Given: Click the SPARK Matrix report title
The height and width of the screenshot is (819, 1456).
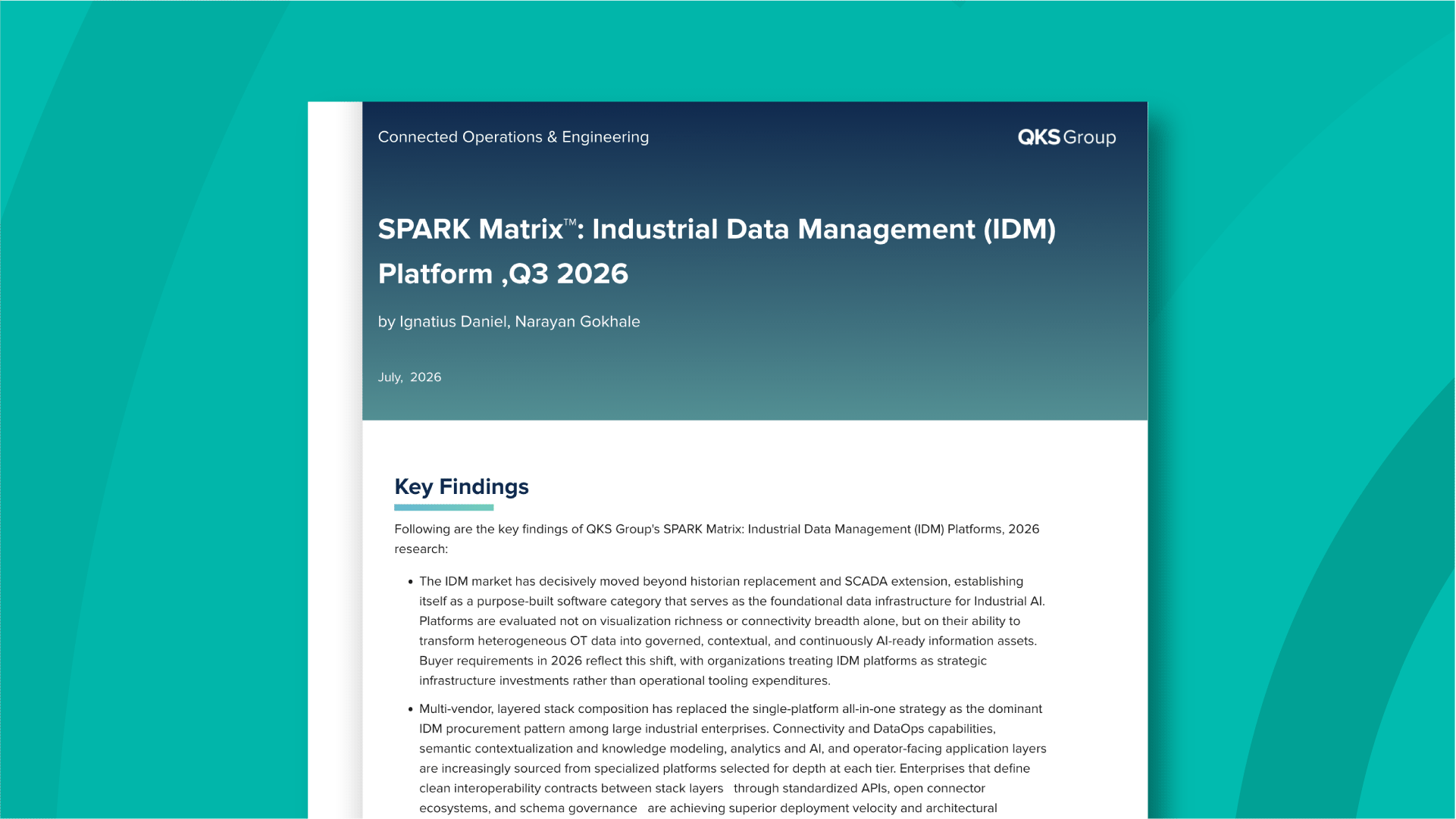Looking at the screenshot, I should click(716, 251).
